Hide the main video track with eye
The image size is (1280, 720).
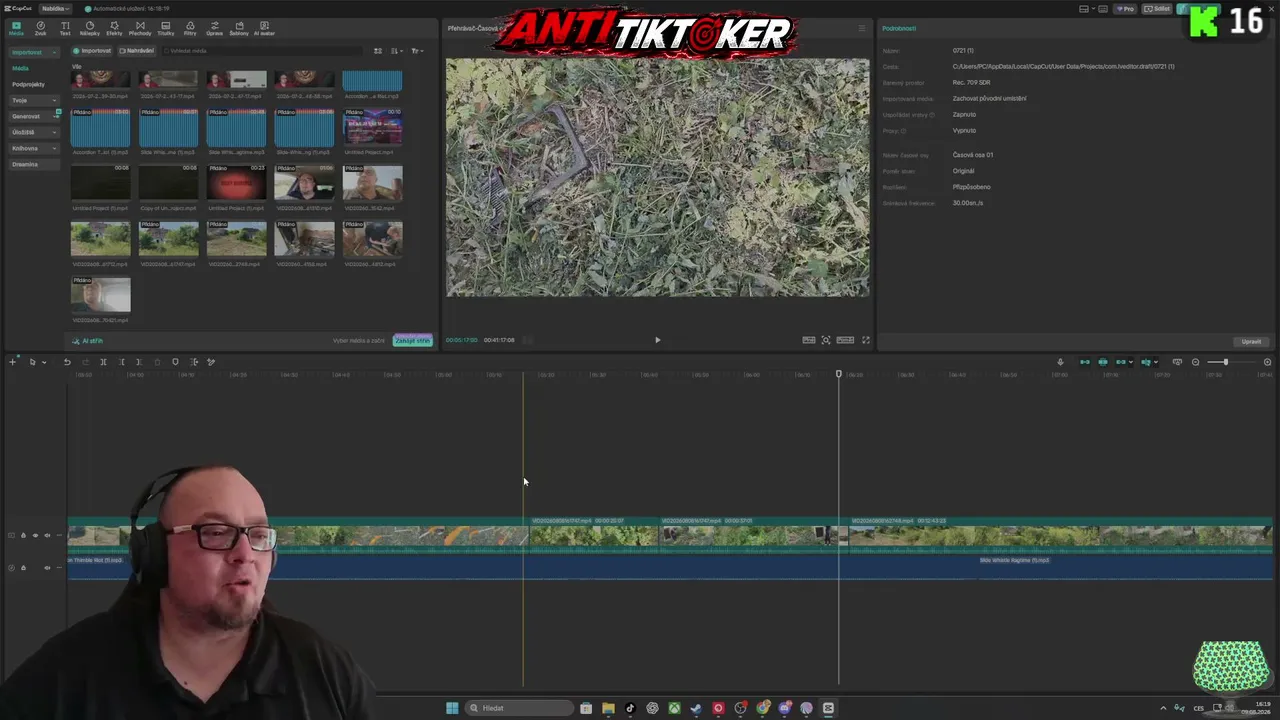click(35, 536)
